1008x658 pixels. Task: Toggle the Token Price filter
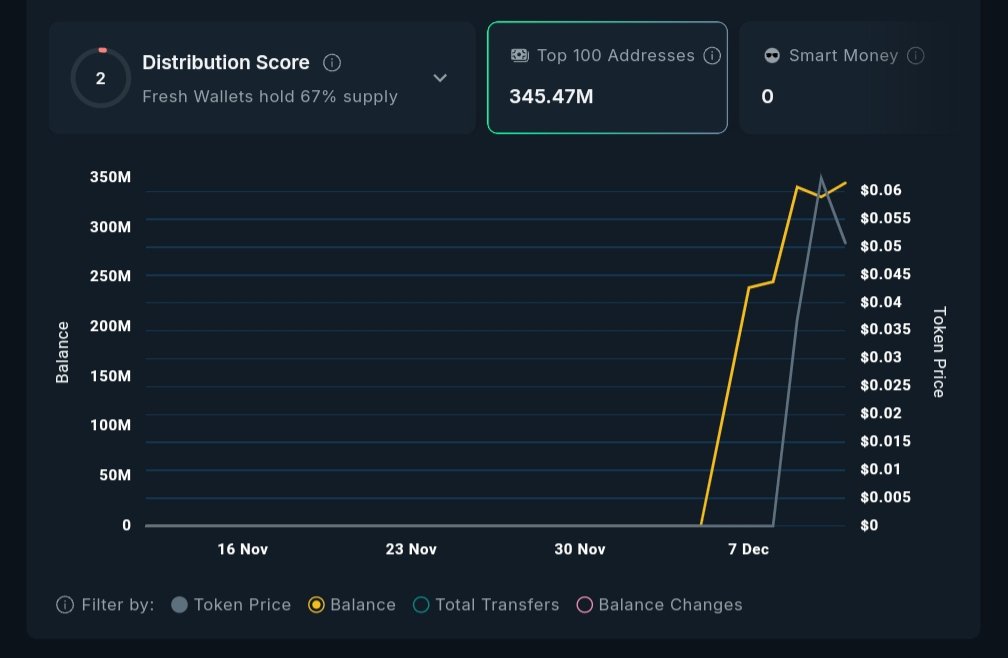point(180,605)
